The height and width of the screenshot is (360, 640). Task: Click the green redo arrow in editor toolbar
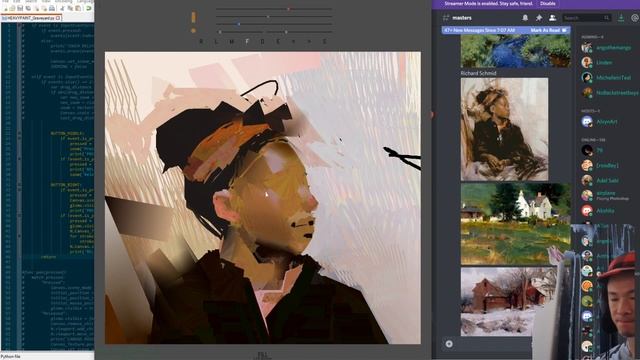[89, 8]
